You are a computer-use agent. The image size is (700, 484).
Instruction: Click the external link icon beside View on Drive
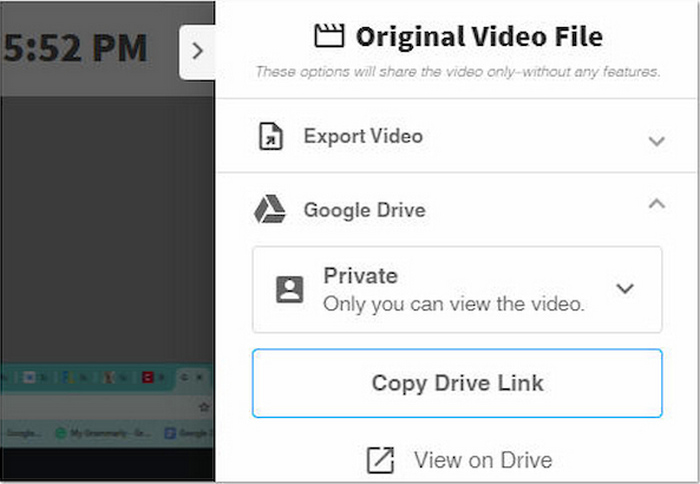pos(380,460)
